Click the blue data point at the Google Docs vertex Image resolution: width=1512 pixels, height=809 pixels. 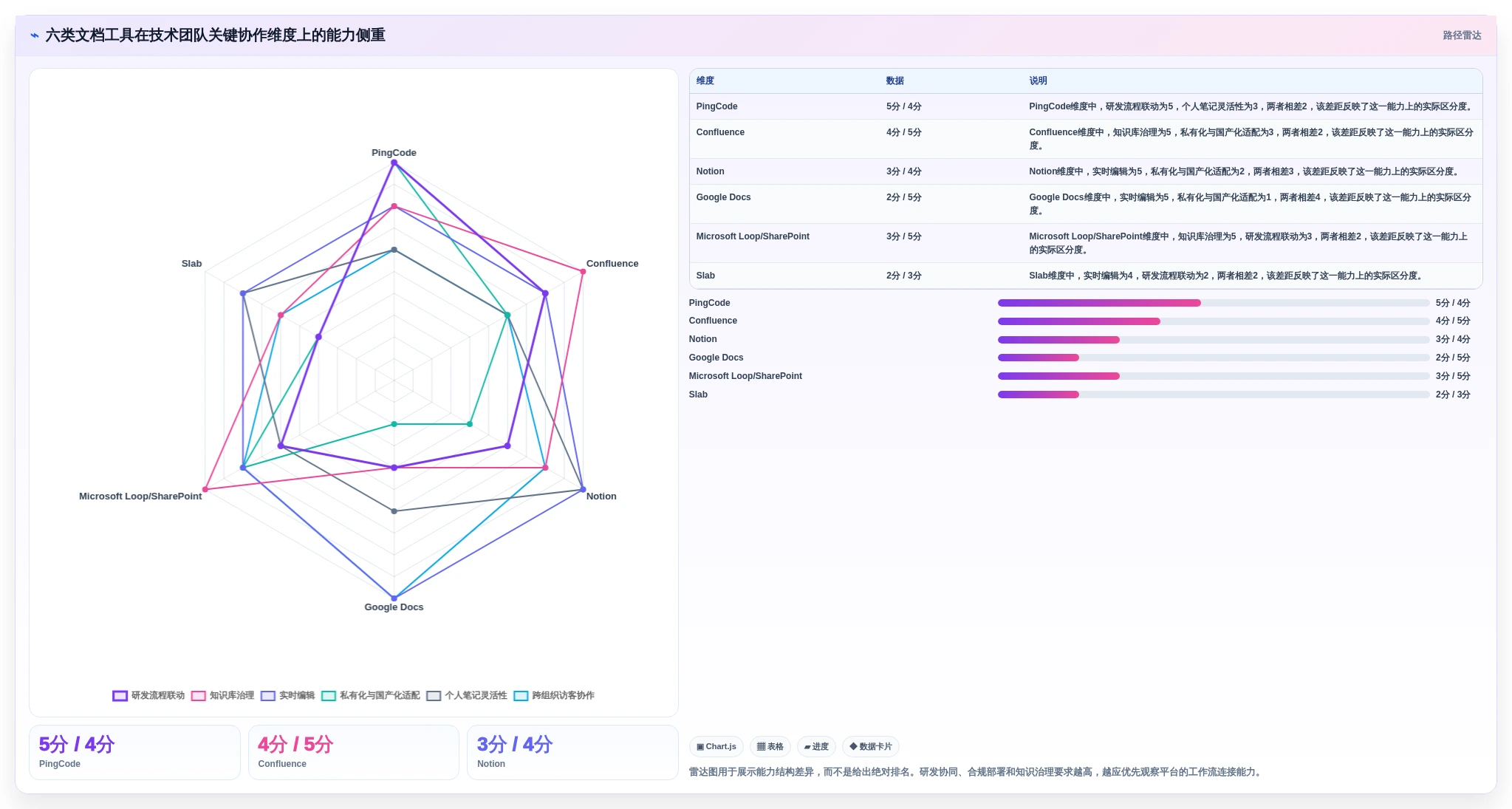point(394,598)
